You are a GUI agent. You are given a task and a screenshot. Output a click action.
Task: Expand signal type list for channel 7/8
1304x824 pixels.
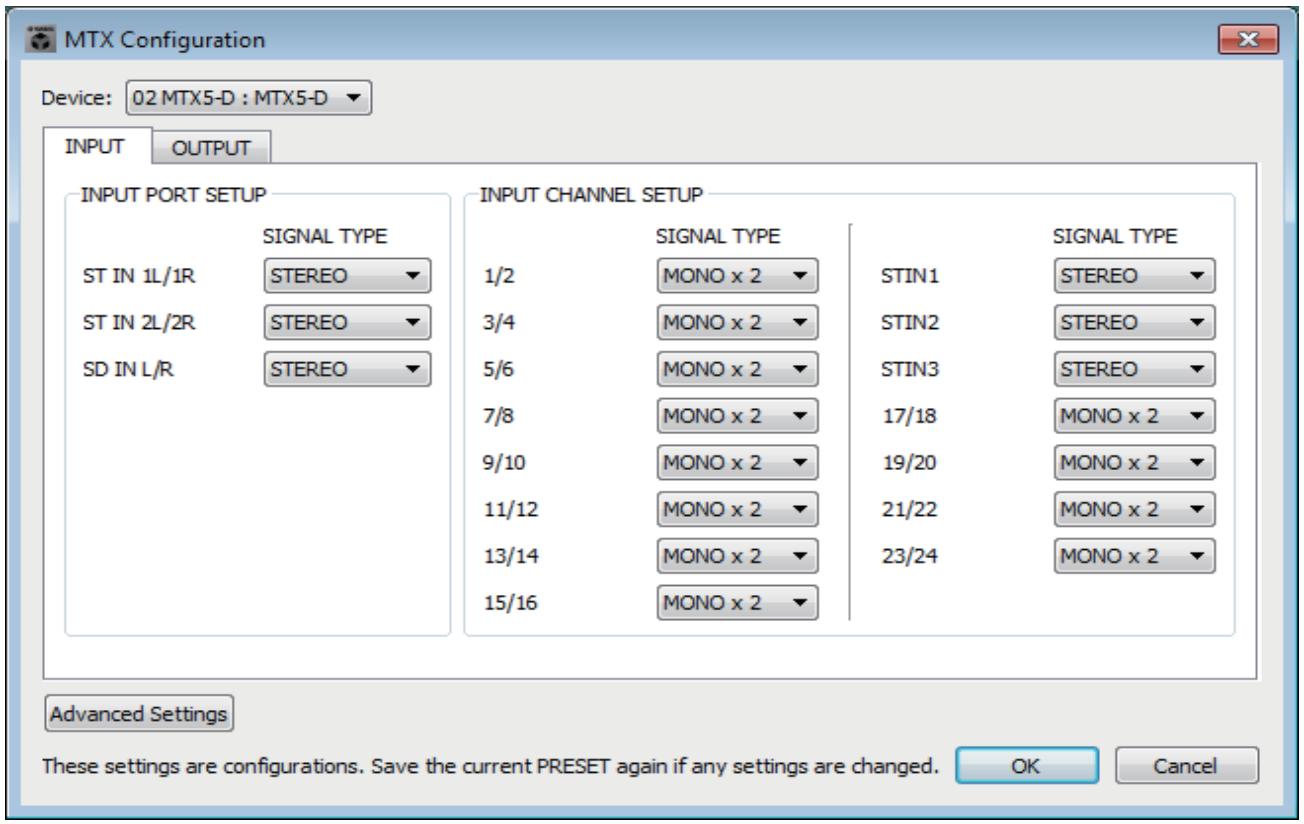click(x=737, y=414)
